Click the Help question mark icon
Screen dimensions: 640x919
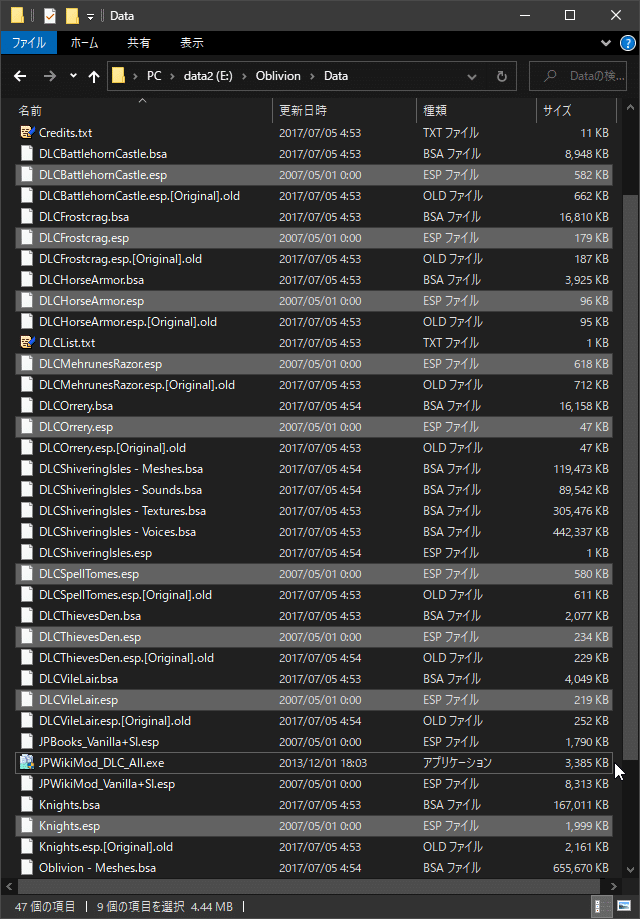(628, 43)
